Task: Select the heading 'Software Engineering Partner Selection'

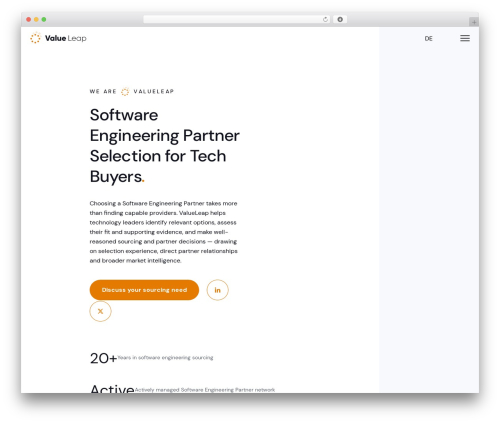Action: pos(165,145)
